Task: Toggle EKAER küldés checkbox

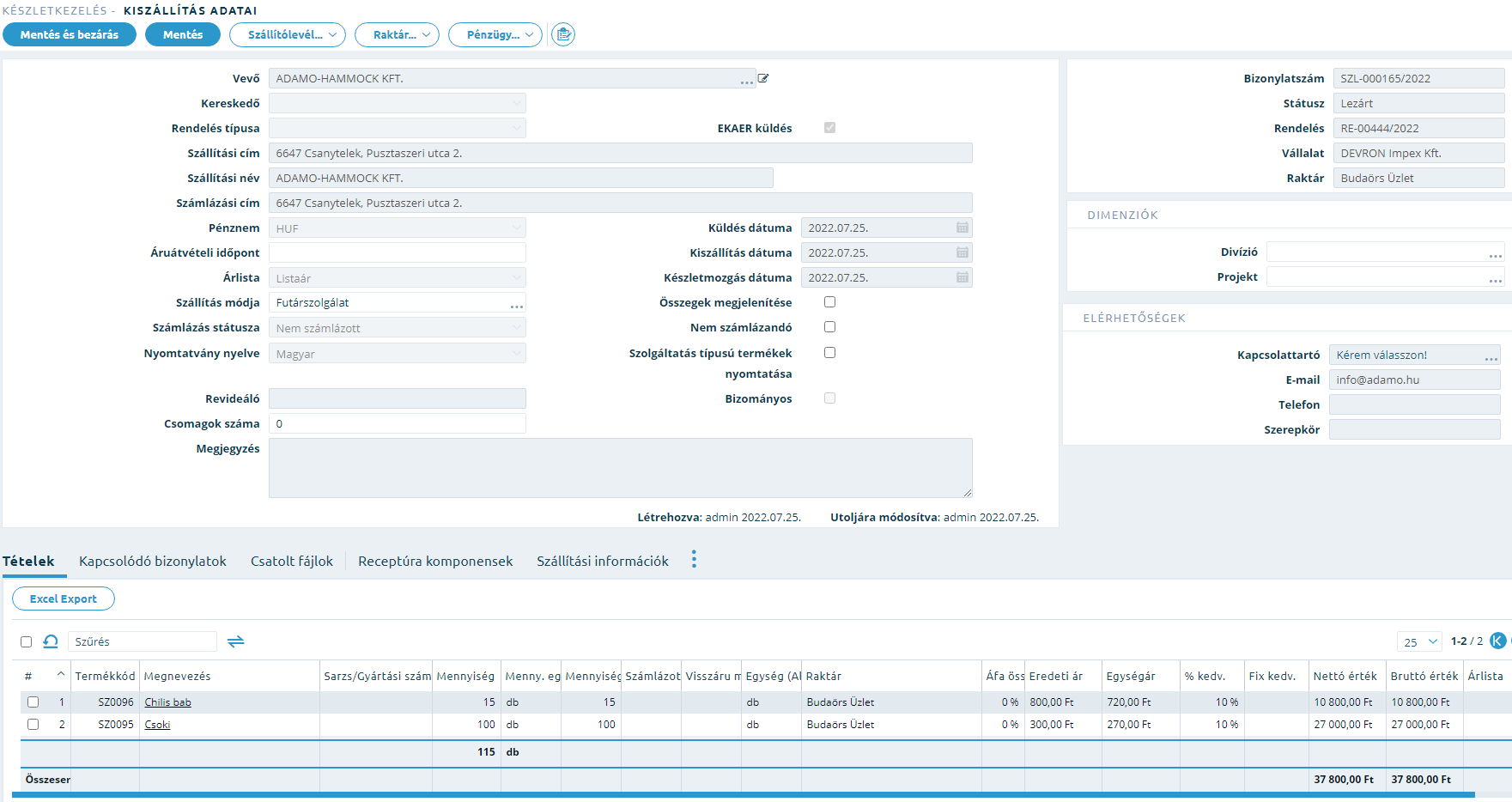Action: pos(829,128)
